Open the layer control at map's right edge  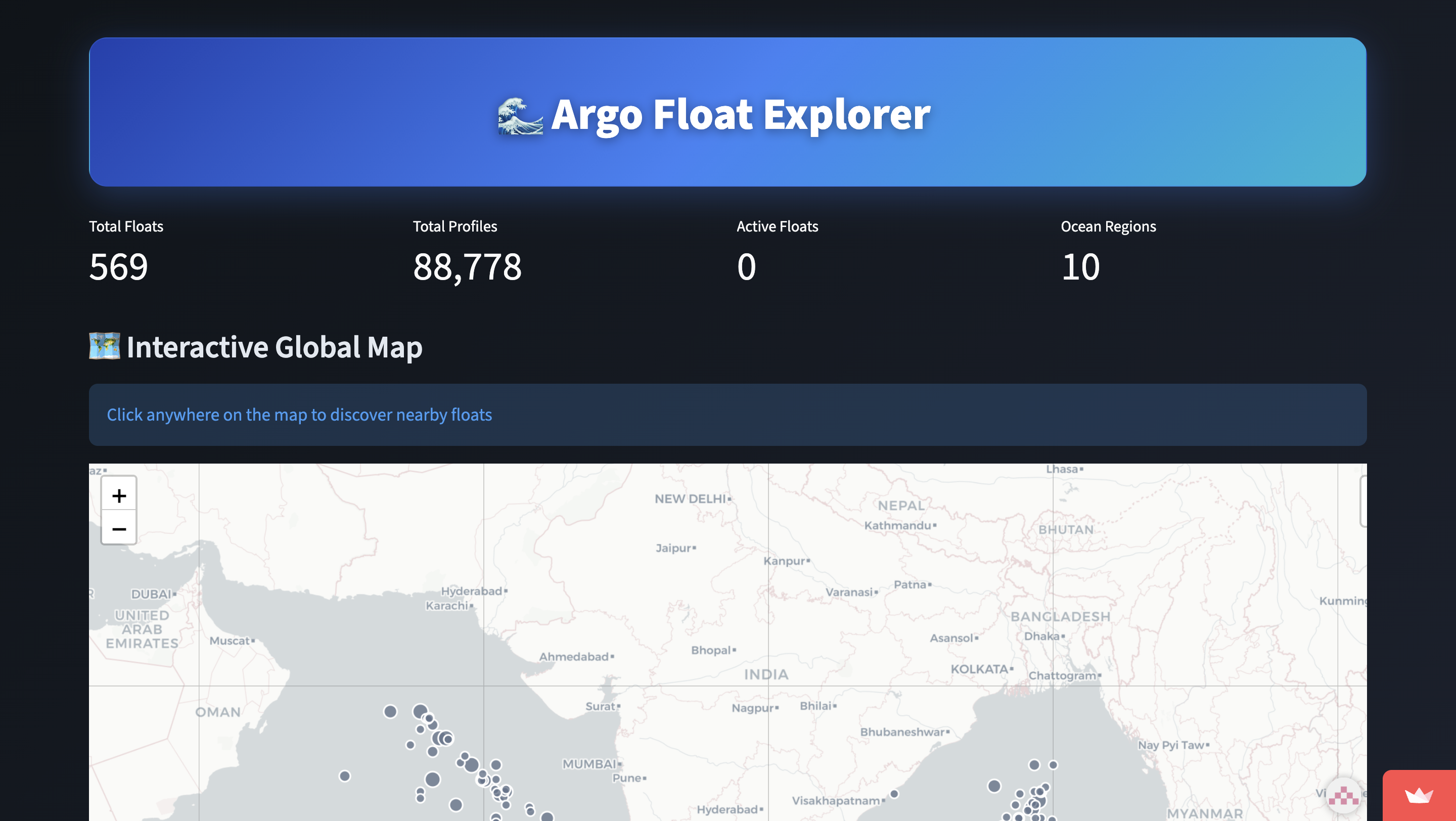[x=1363, y=500]
